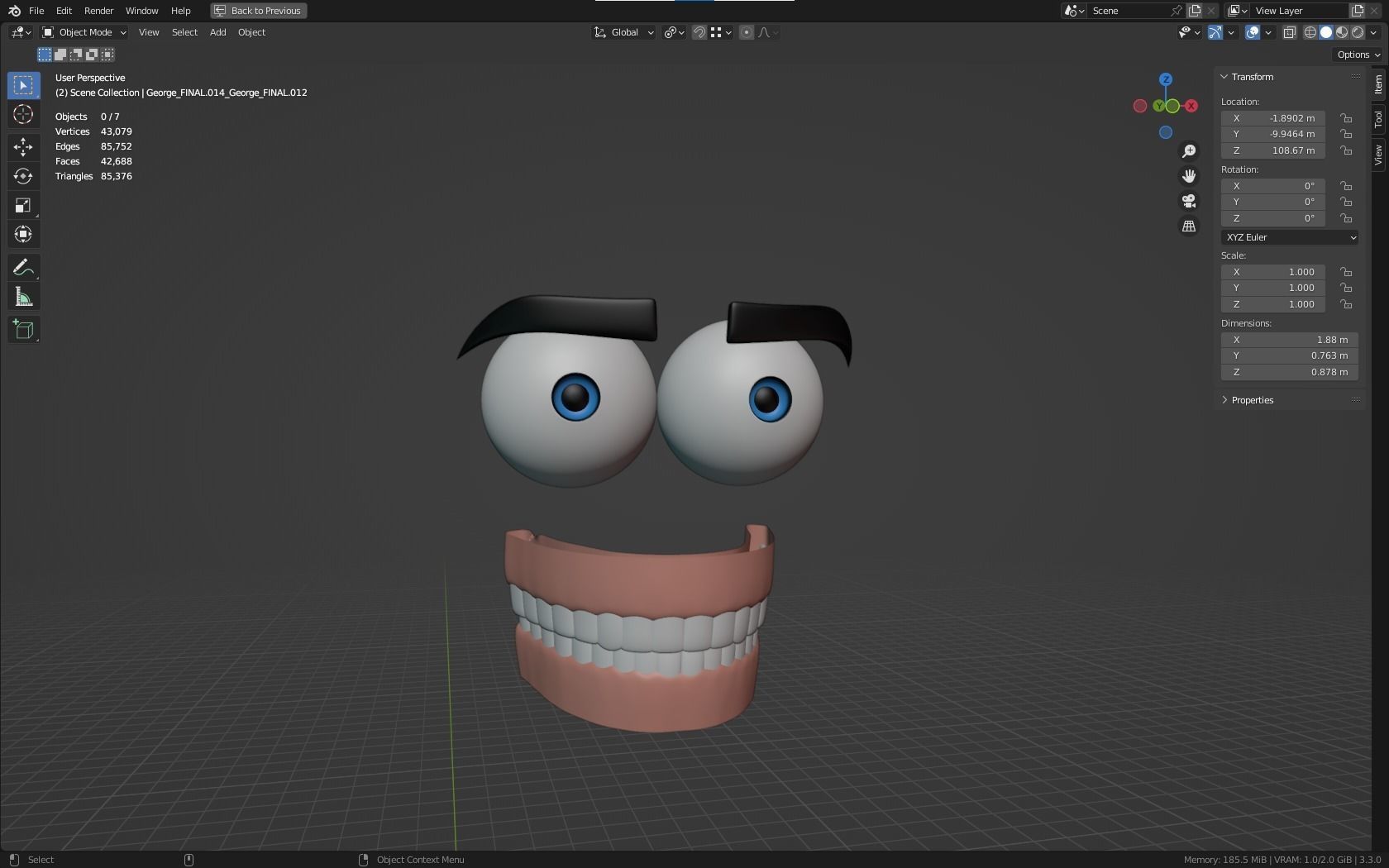This screenshot has width=1389, height=868.
Task: Open the snapping options dropdown
Action: tap(722, 32)
